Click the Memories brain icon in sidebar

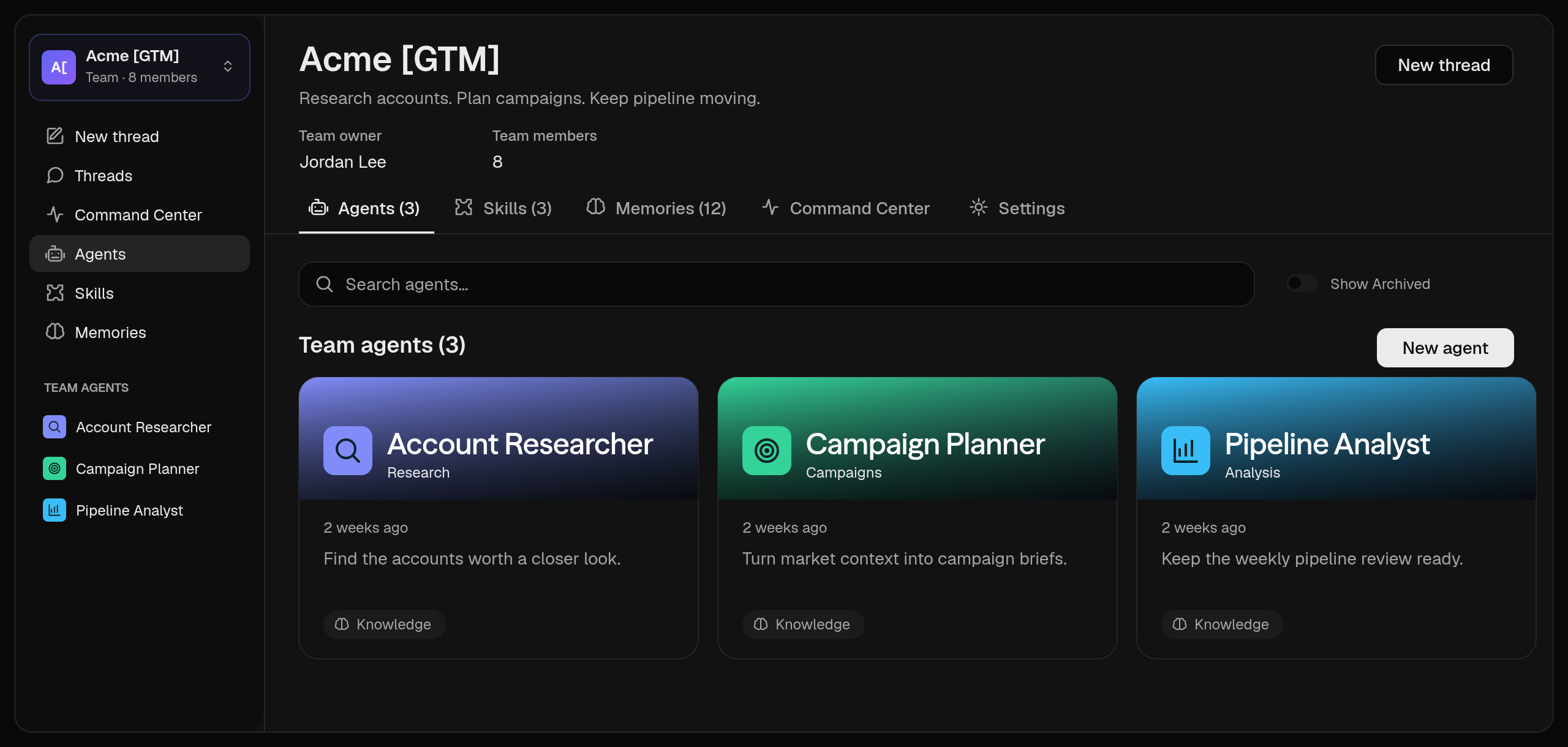pyautogui.click(x=55, y=332)
